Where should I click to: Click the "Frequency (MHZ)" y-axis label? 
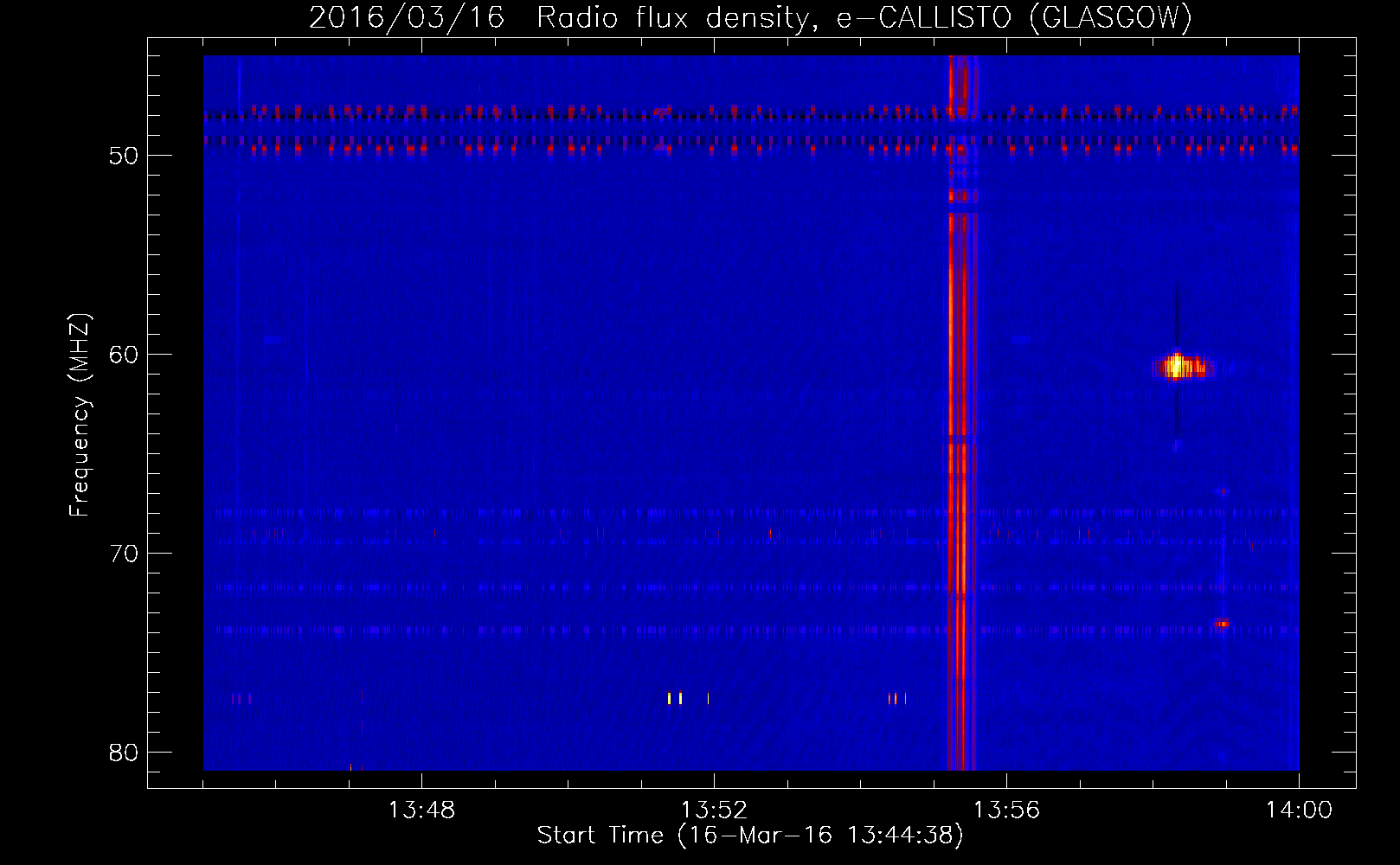[80, 415]
